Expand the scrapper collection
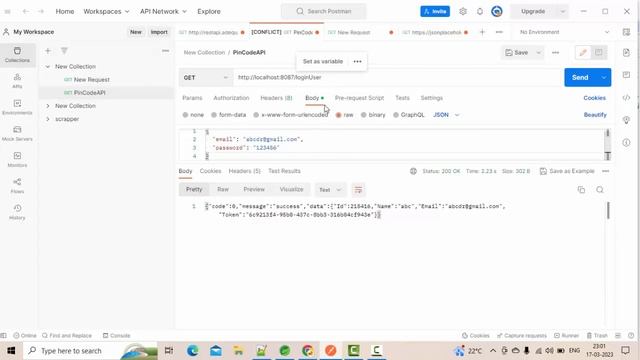 point(48,119)
